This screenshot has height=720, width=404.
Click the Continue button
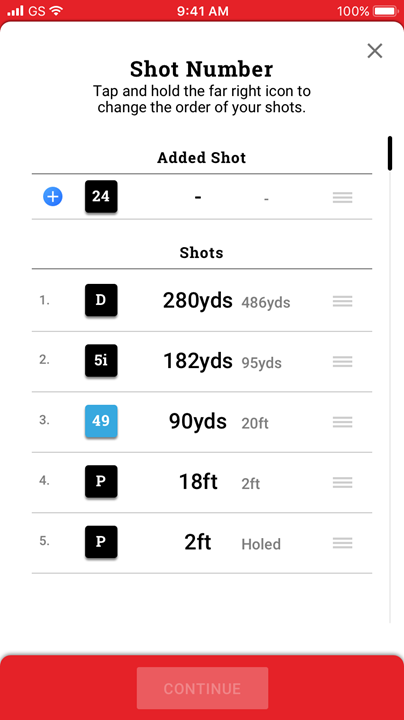click(202, 688)
